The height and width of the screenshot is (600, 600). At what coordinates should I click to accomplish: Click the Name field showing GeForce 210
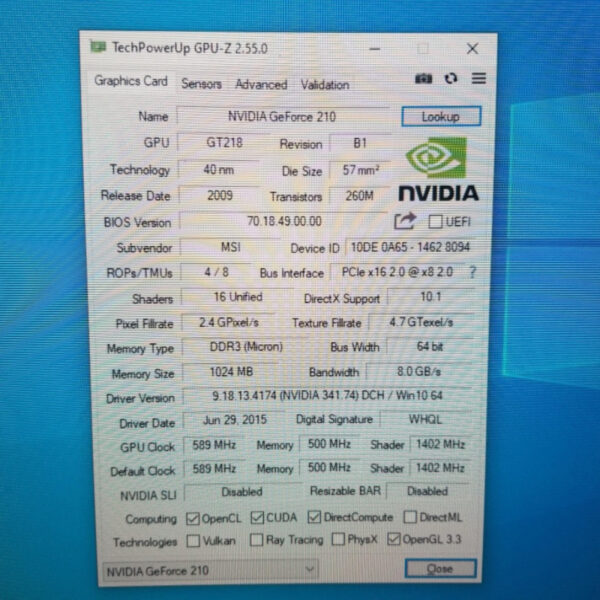pos(284,116)
